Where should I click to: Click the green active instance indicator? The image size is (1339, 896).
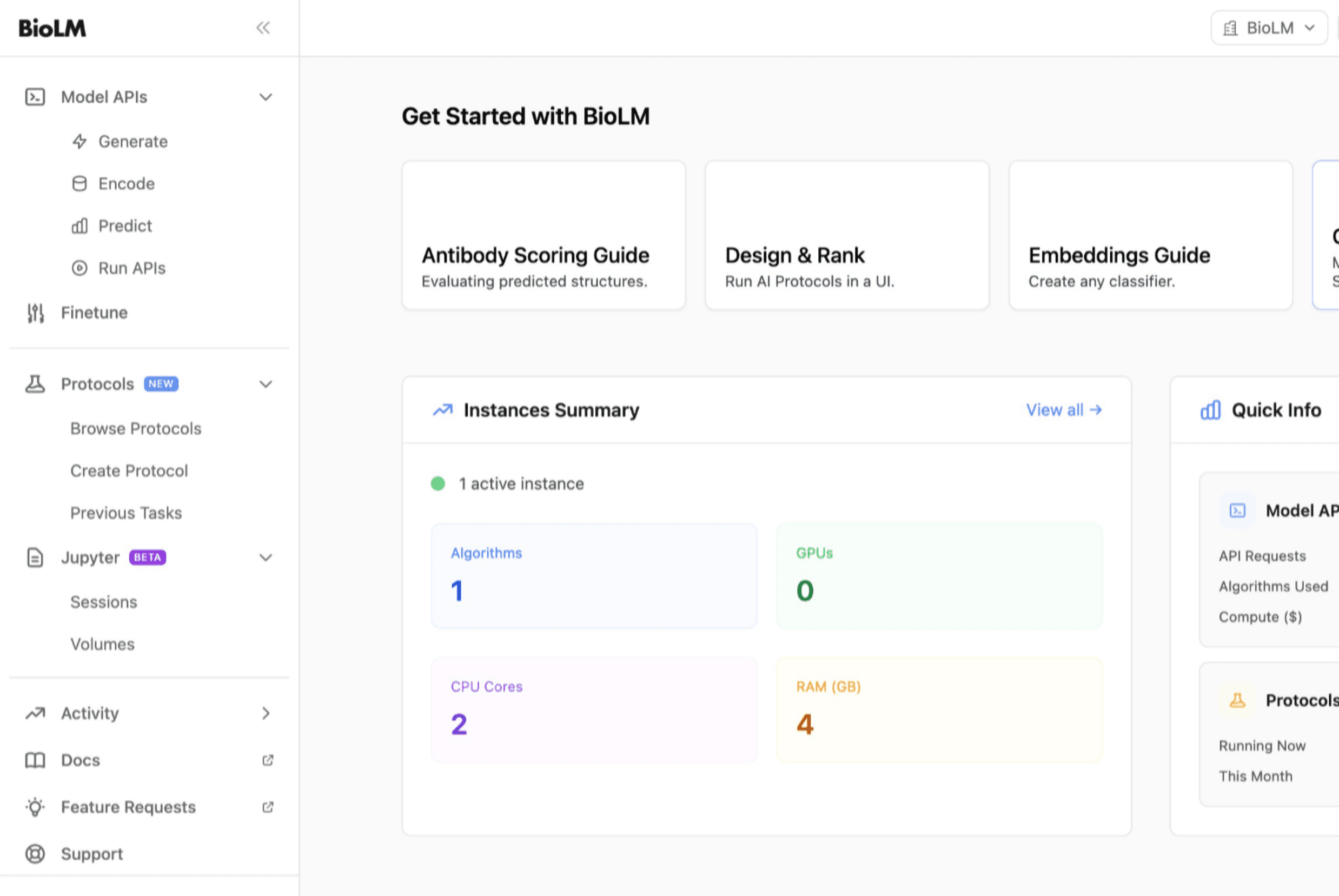point(438,483)
